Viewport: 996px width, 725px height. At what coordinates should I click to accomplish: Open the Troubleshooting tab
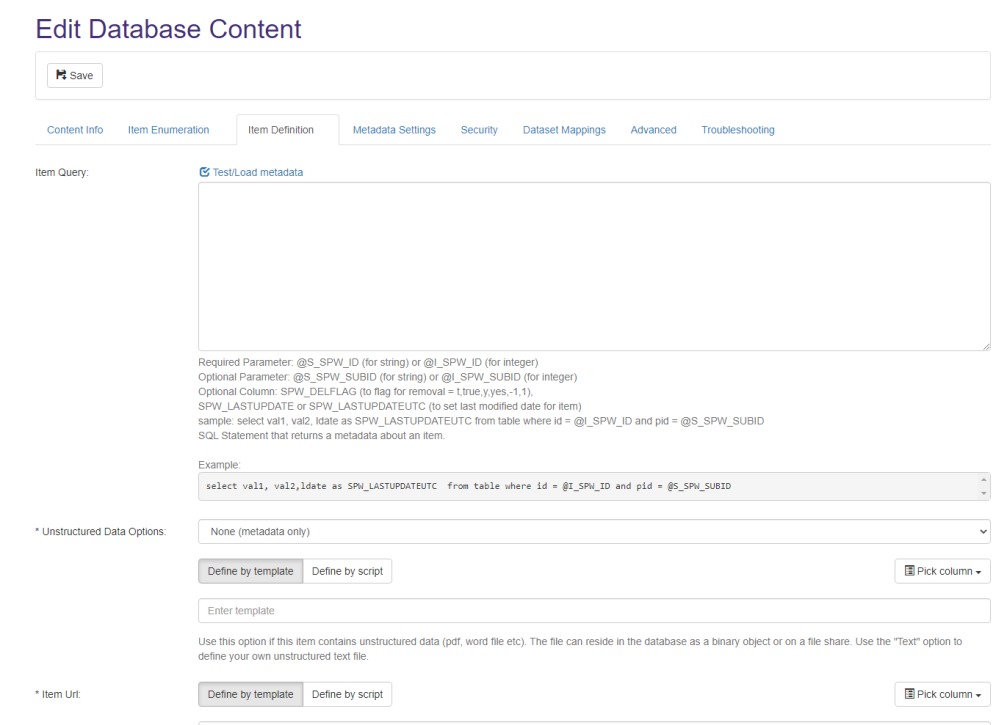[737, 130]
